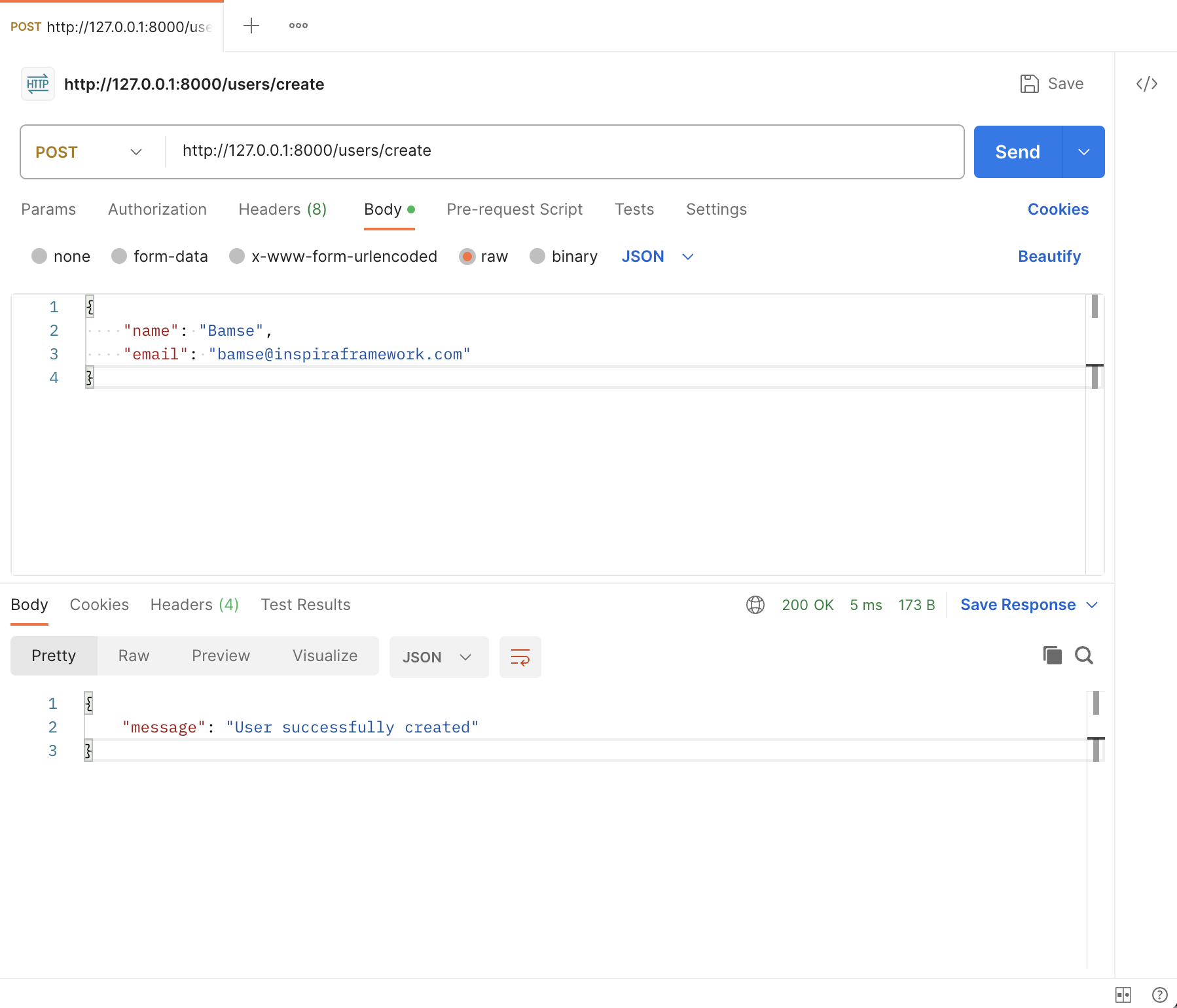1177x1008 pixels.
Task: Open the help question mark icon
Action: [1160, 995]
